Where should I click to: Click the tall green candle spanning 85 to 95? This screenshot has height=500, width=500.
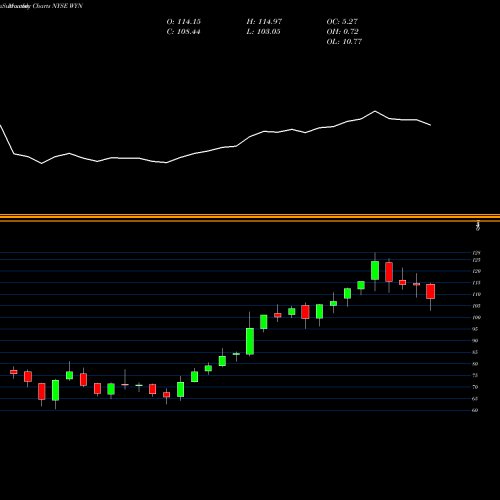click(250, 341)
